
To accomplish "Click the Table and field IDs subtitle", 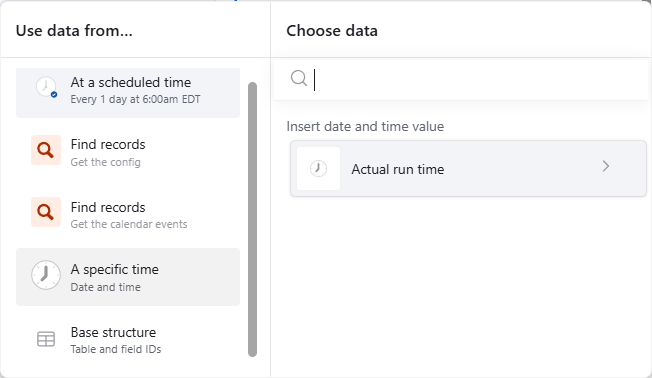I will pyautogui.click(x=116, y=349).
